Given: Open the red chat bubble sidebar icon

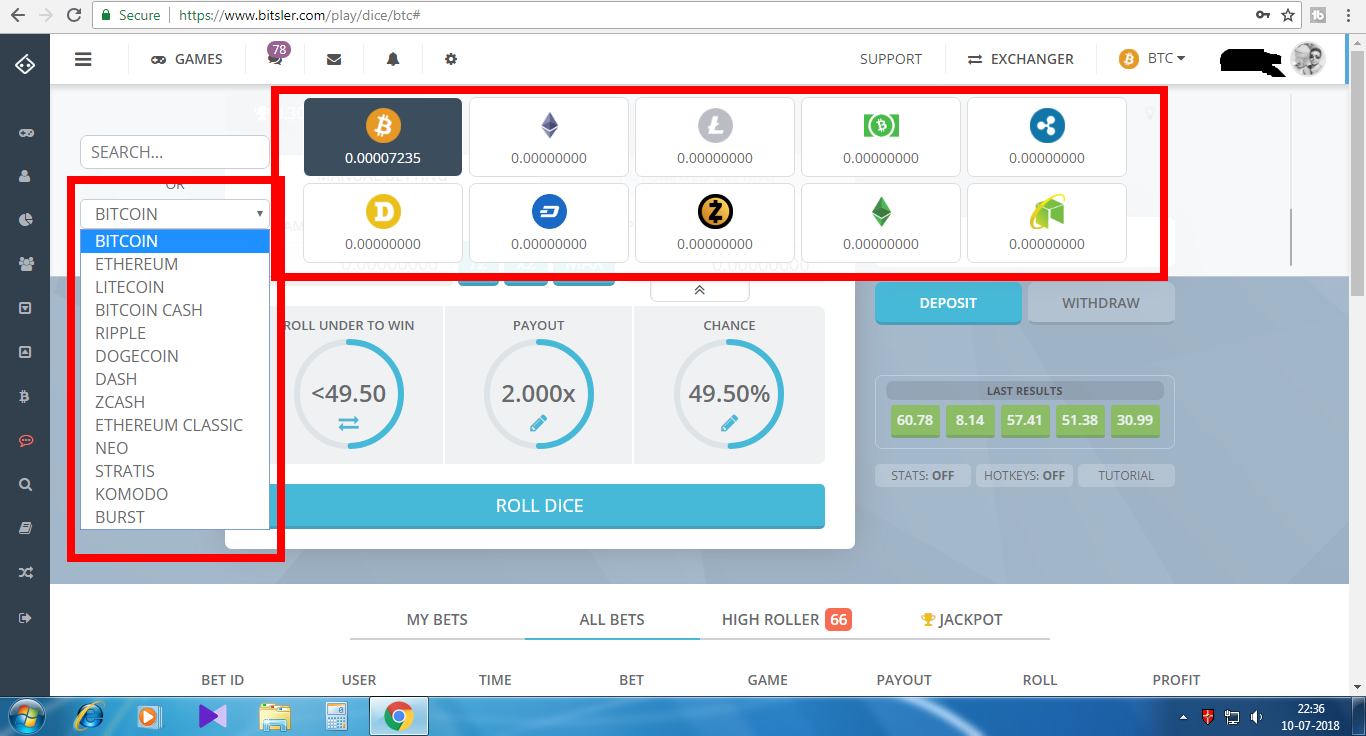Looking at the screenshot, I should (x=25, y=440).
